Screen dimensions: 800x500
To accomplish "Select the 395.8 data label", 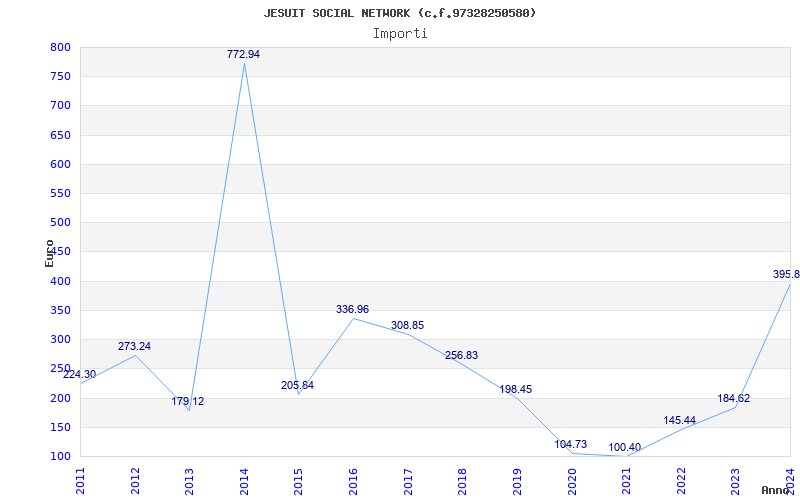I will (x=786, y=274).
